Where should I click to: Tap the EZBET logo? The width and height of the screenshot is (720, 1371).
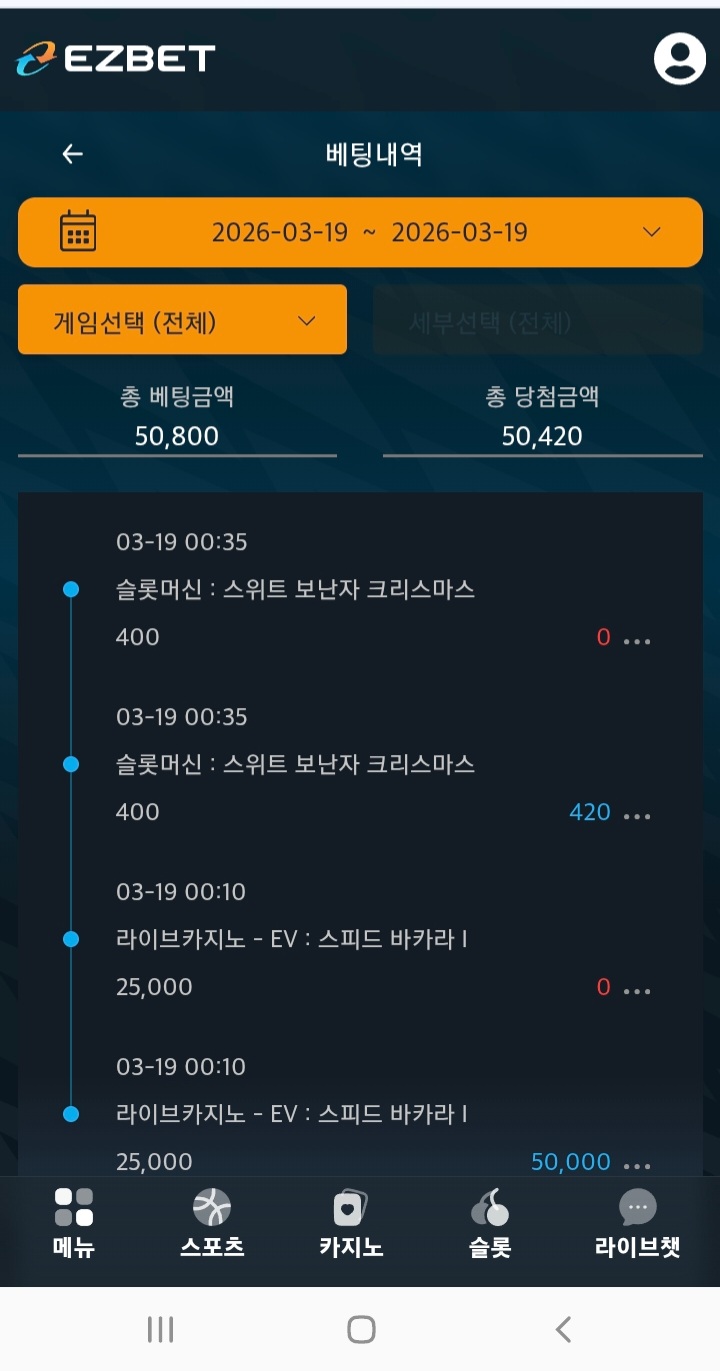116,59
